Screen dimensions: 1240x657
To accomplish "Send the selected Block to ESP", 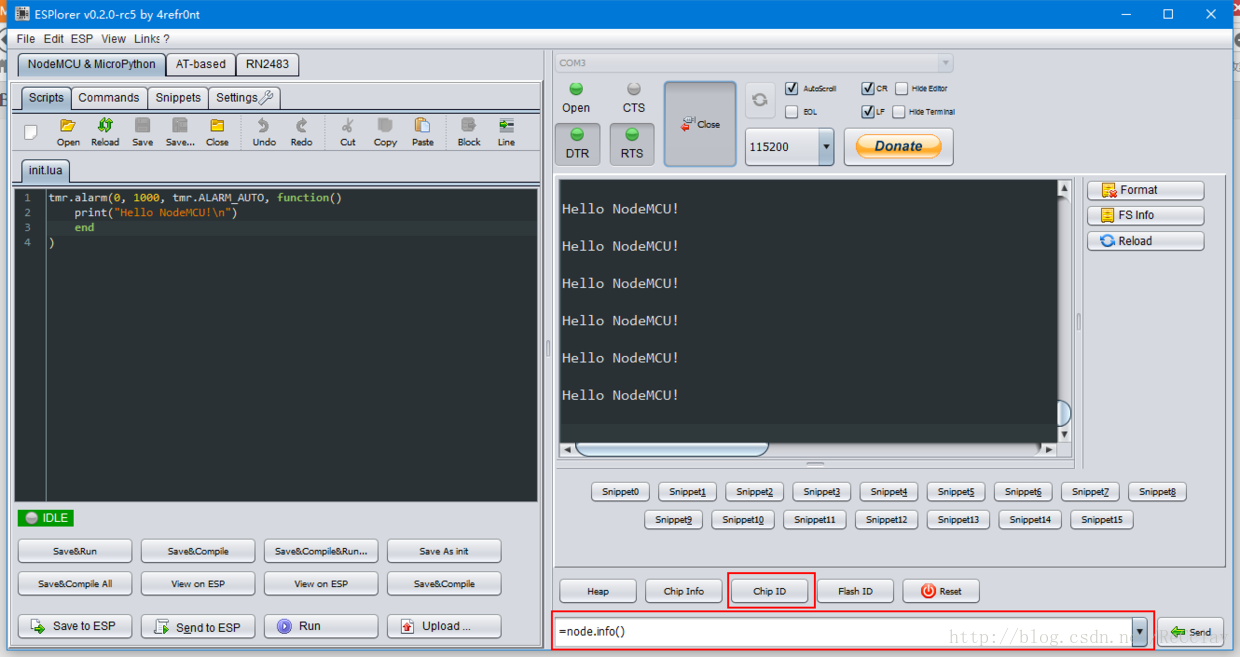I will coord(469,131).
